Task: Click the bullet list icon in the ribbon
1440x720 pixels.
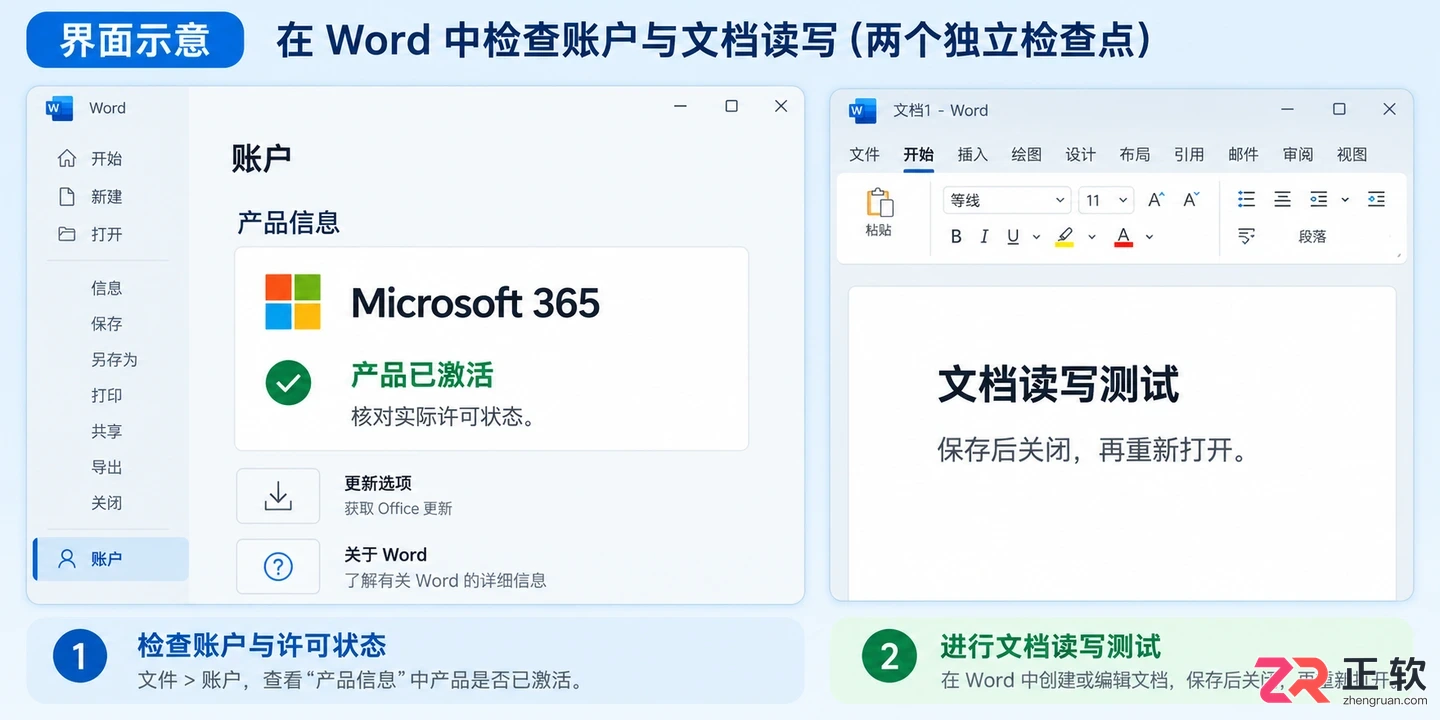Action: (1246, 199)
